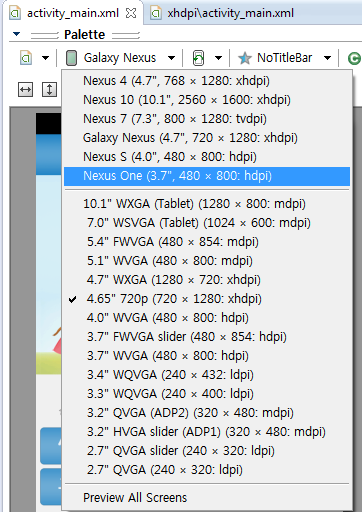Collapse the Palette panel triangle
This screenshot has height=512, width=362.
[x=16, y=34]
